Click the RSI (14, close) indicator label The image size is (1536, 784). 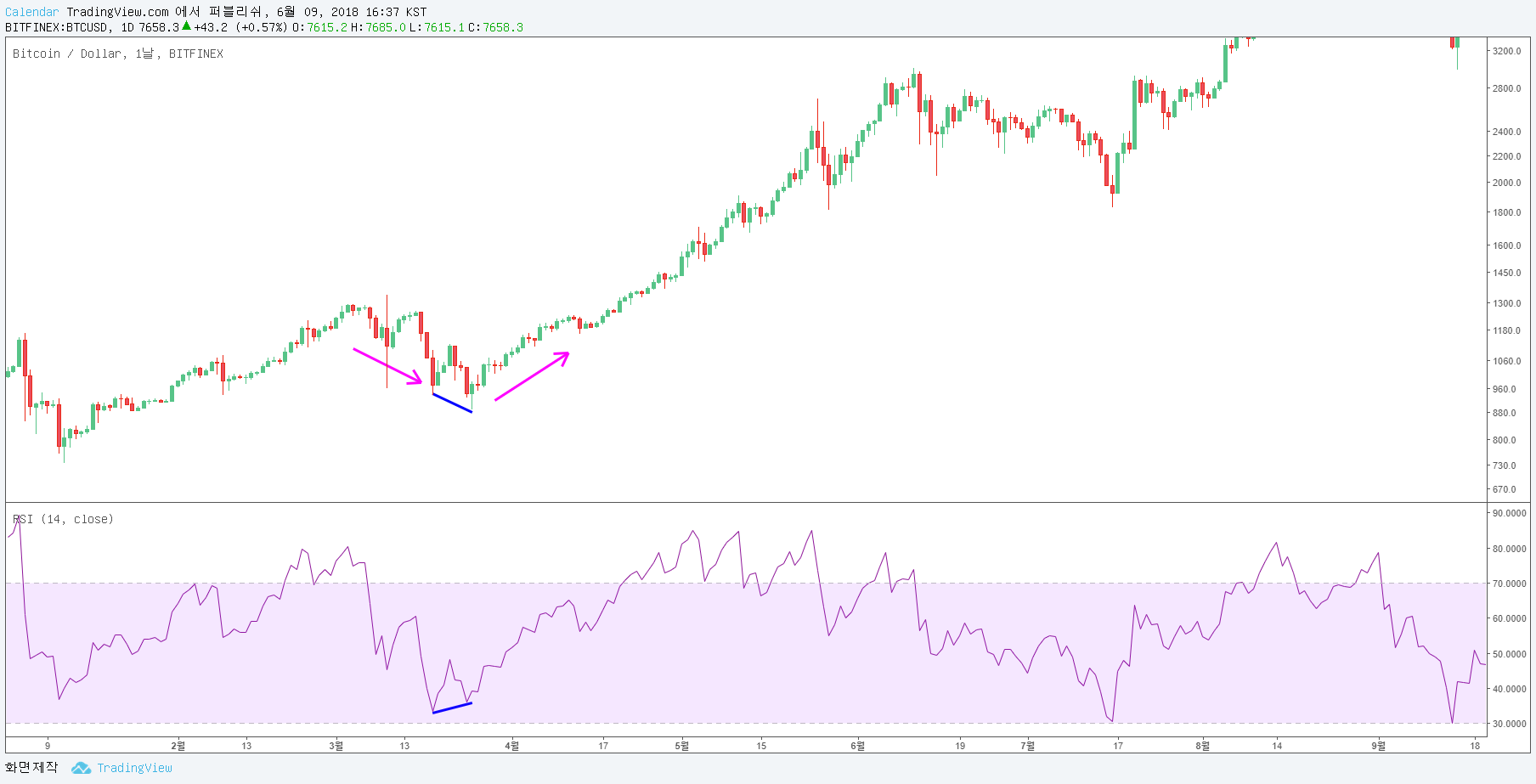click(x=63, y=519)
